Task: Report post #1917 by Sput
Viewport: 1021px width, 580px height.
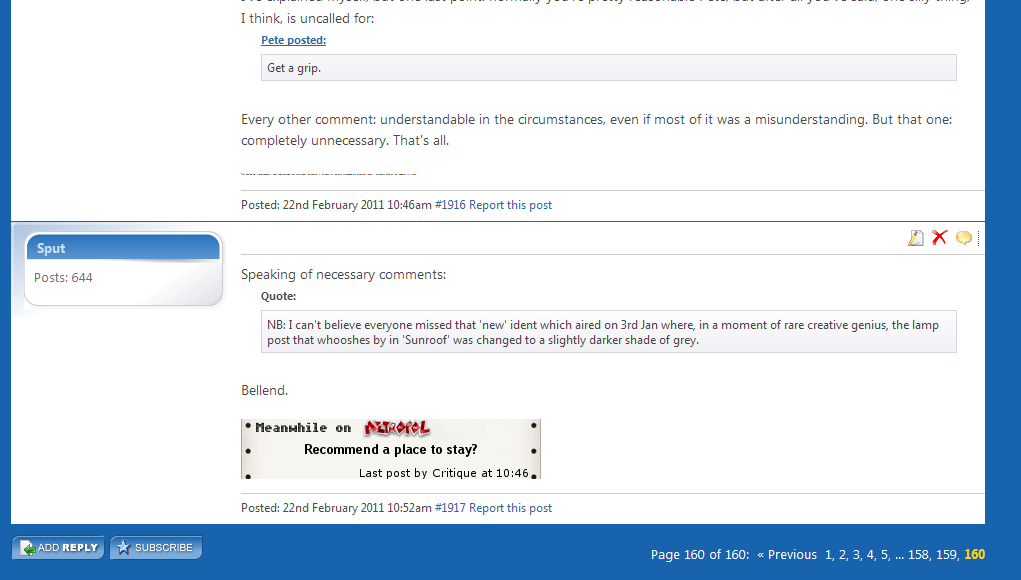Action: (x=510, y=508)
